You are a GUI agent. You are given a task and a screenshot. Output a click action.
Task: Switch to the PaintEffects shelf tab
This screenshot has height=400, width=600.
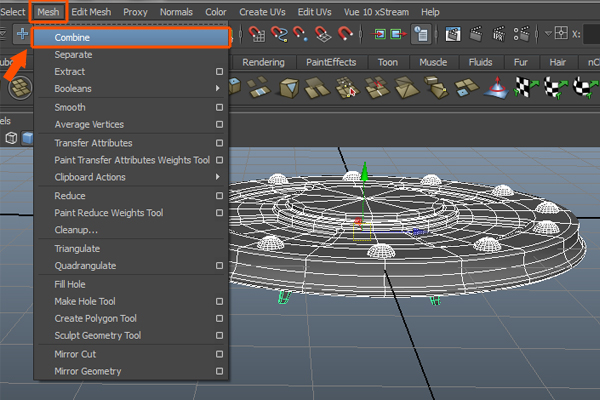tap(330, 62)
